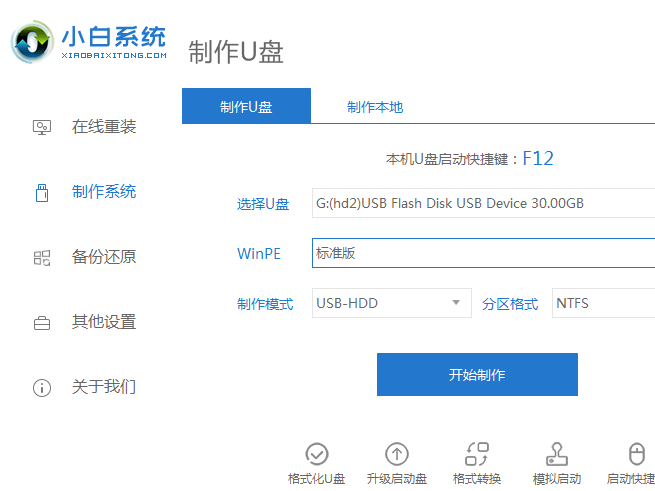655x491 pixels.
Task: Click the toolbox icon beside 其他设置
Action: point(42,323)
